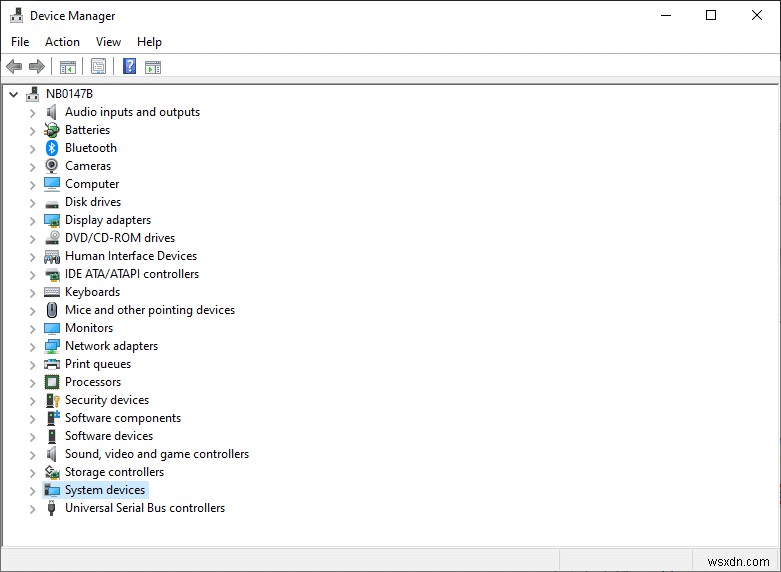The height and width of the screenshot is (572, 781).
Task: Click the Storage controllers icon
Action: (52, 472)
